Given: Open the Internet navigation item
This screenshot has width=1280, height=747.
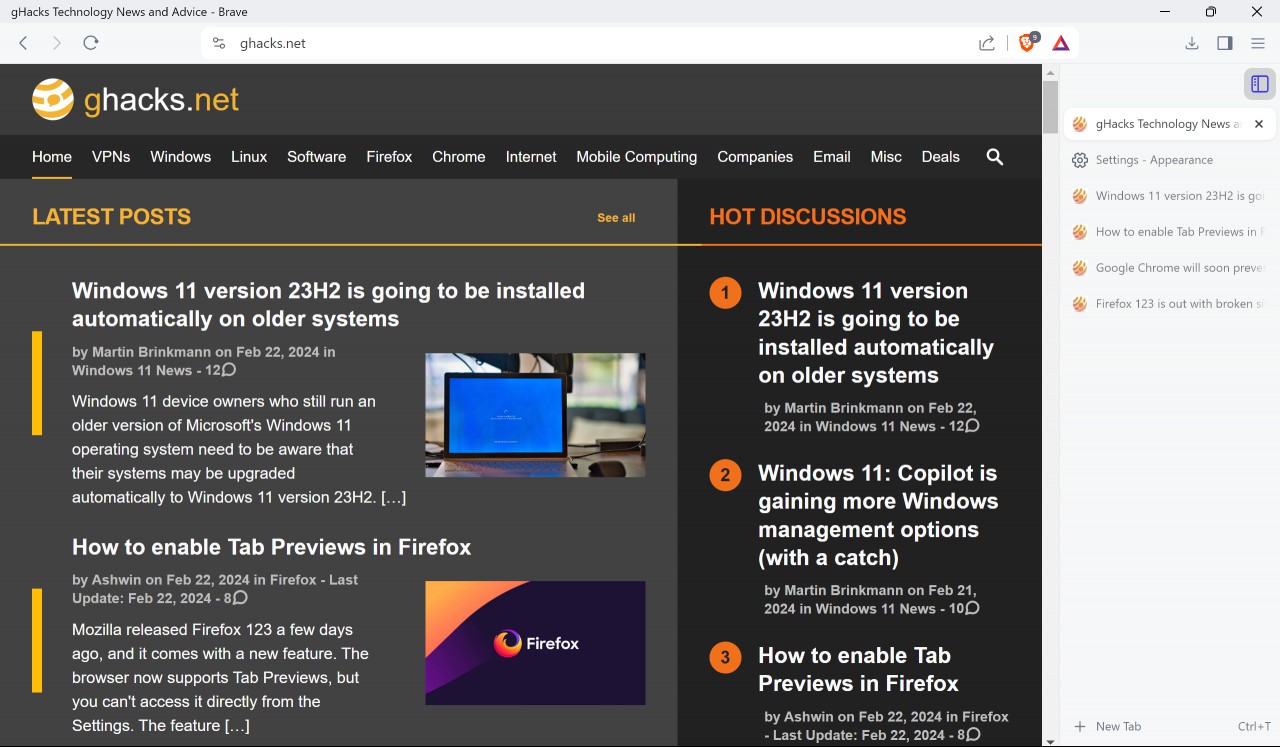Looking at the screenshot, I should 531,157.
